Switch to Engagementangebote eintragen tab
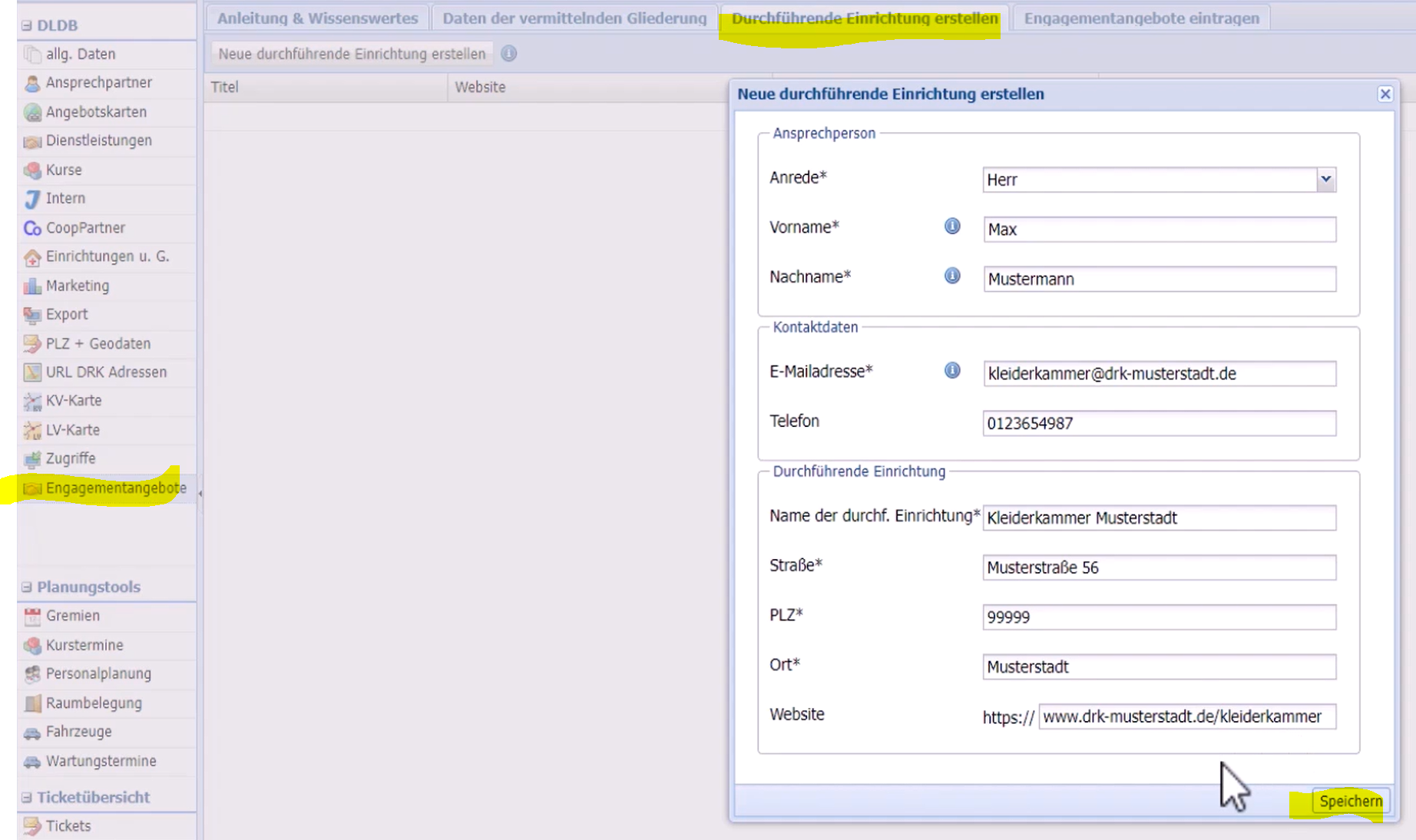Viewport: 1416px width, 840px height. [x=1141, y=18]
